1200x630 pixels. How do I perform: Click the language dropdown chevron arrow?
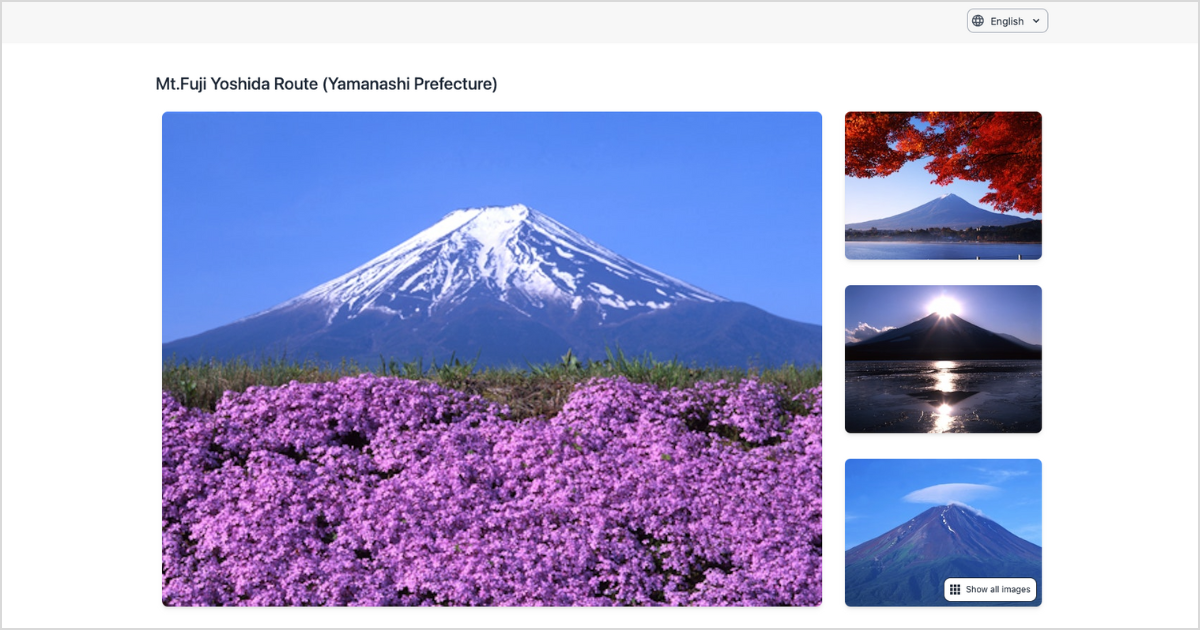1036,21
